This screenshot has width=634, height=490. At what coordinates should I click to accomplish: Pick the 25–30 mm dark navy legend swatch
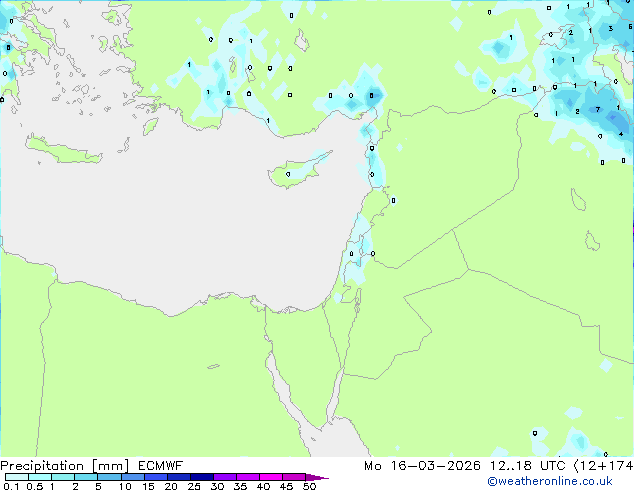(x=202, y=477)
